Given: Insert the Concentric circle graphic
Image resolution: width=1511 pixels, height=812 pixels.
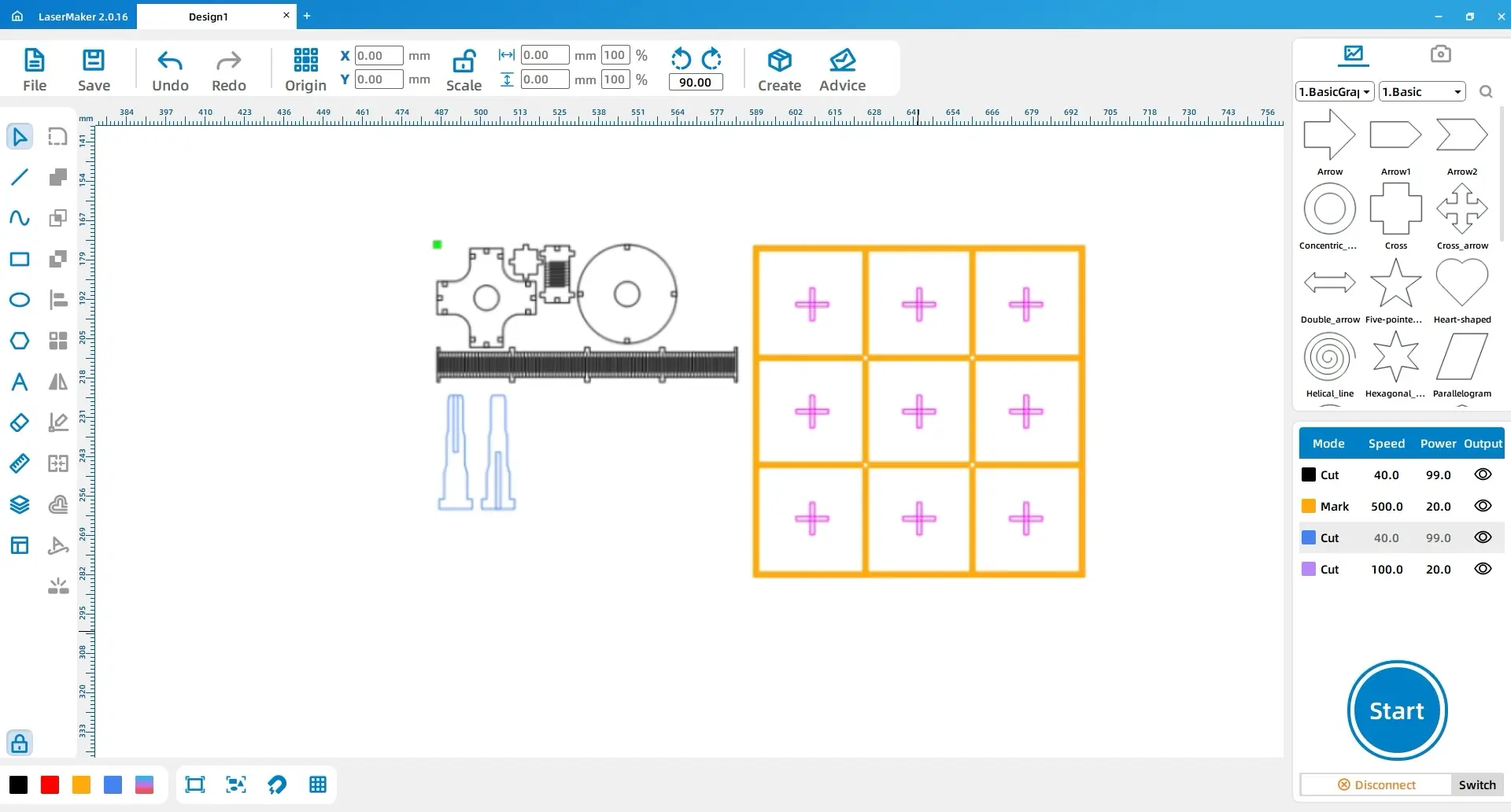Looking at the screenshot, I should 1329,216.
